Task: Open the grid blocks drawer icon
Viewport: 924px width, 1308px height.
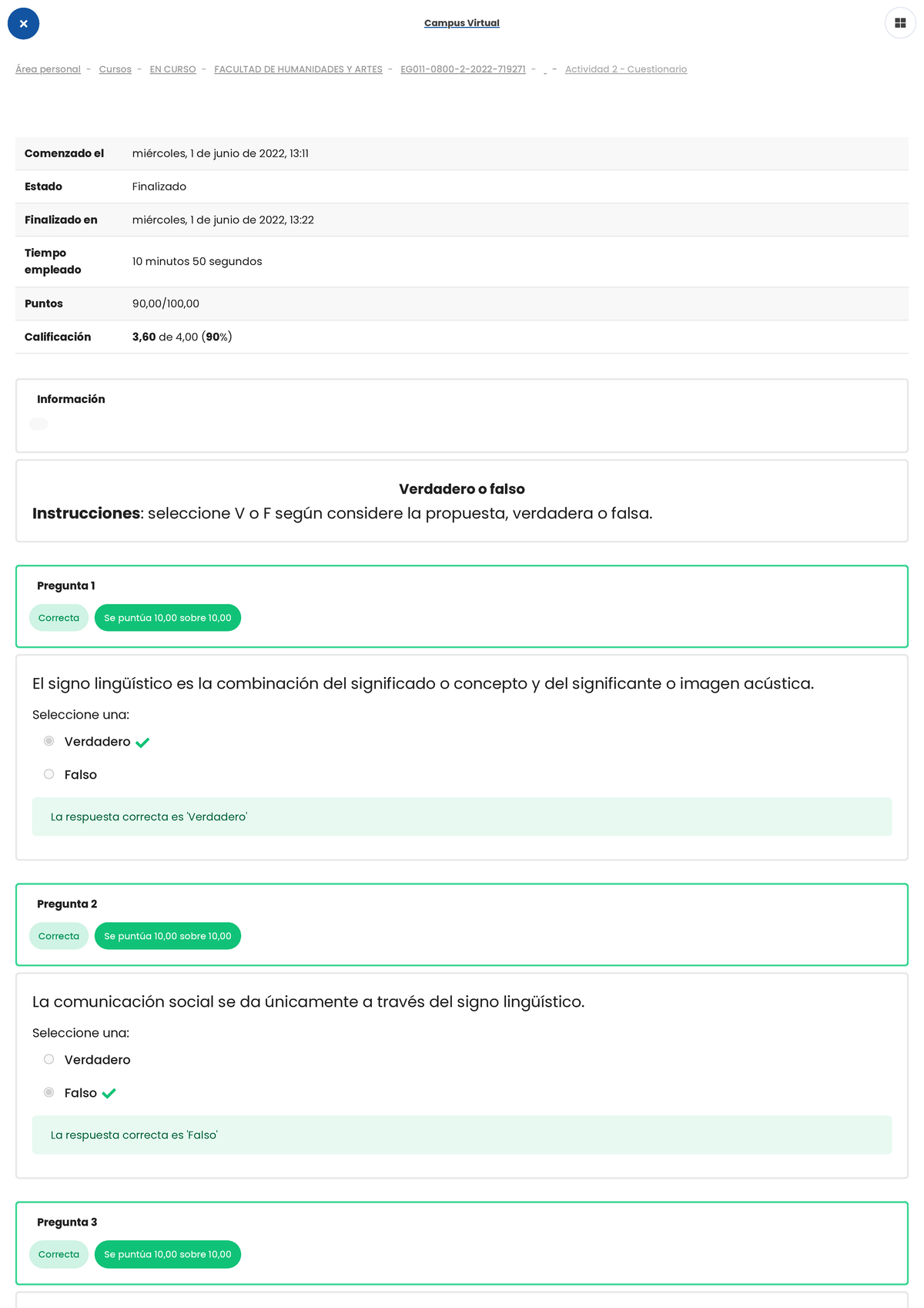Action: 900,23
